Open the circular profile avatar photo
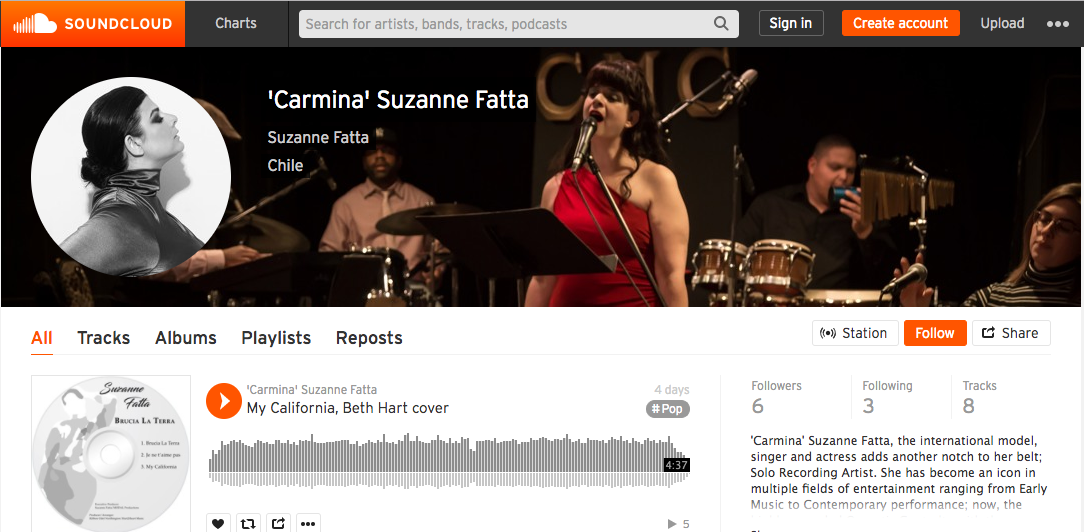1084x532 pixels. (x=131, y=176)
